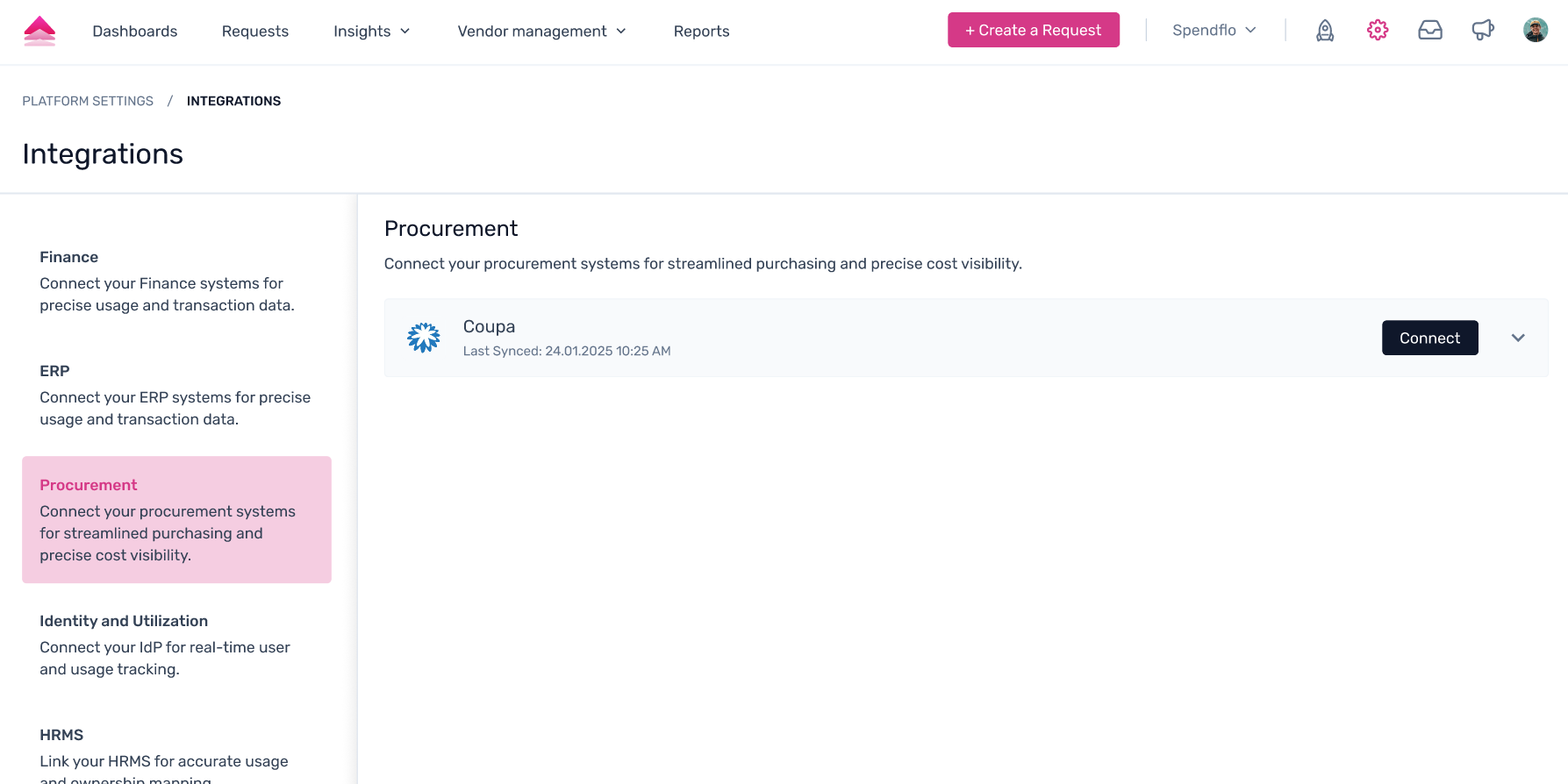Expand the Vendor management dropdown
The height and width of the screenshot is (784, 1568).
541,32
